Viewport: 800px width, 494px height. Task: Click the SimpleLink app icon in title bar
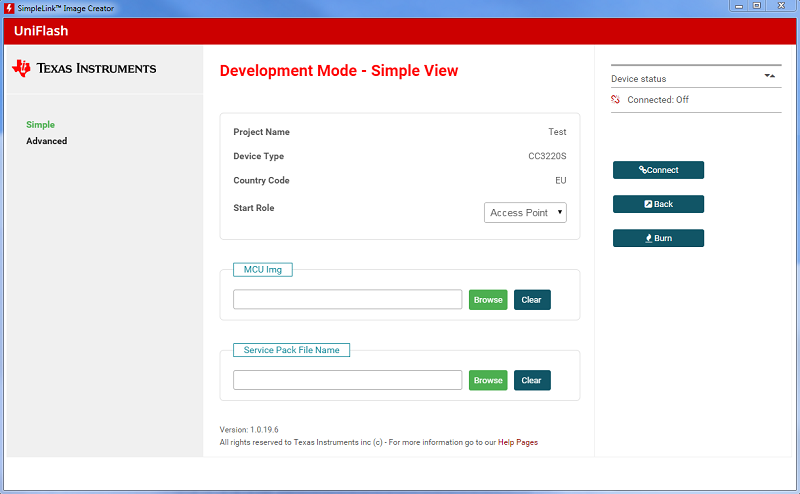tap(9, 8)
